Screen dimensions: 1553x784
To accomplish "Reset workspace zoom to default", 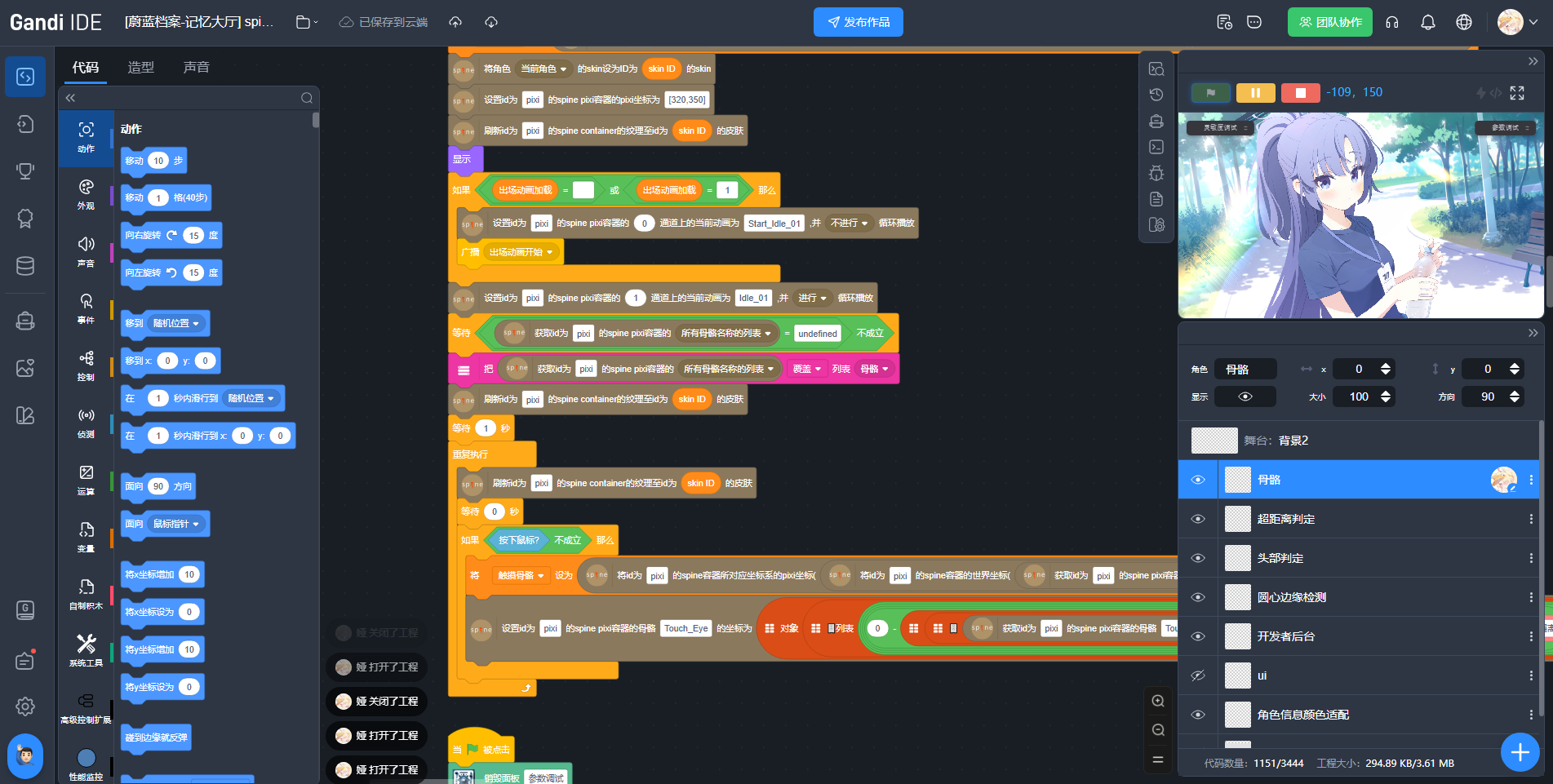I will point(1158,760).
